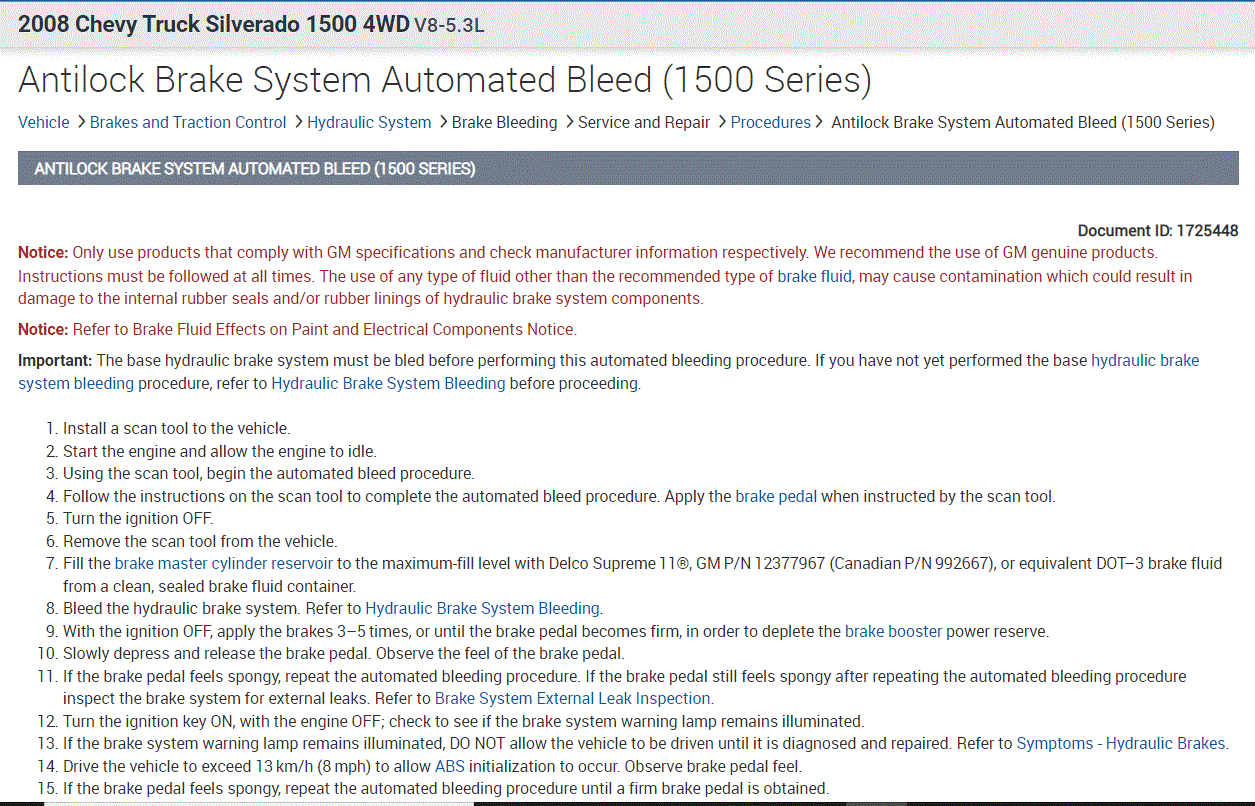1255x806 pixels.
Task: Click the Document ID 1725448 text
Action: click(x=1158, y=231)
